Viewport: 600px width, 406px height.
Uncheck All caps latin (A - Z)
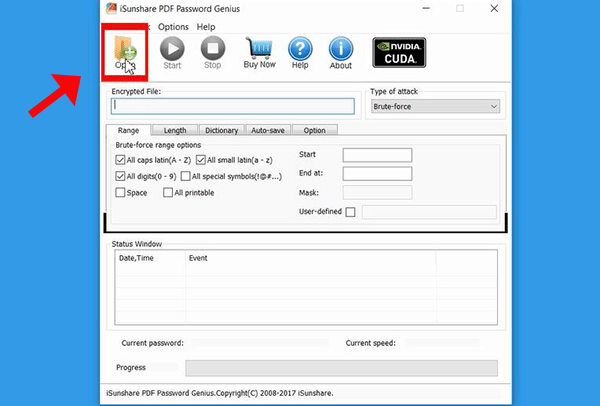pyautogui.click(x=120, y=160)
